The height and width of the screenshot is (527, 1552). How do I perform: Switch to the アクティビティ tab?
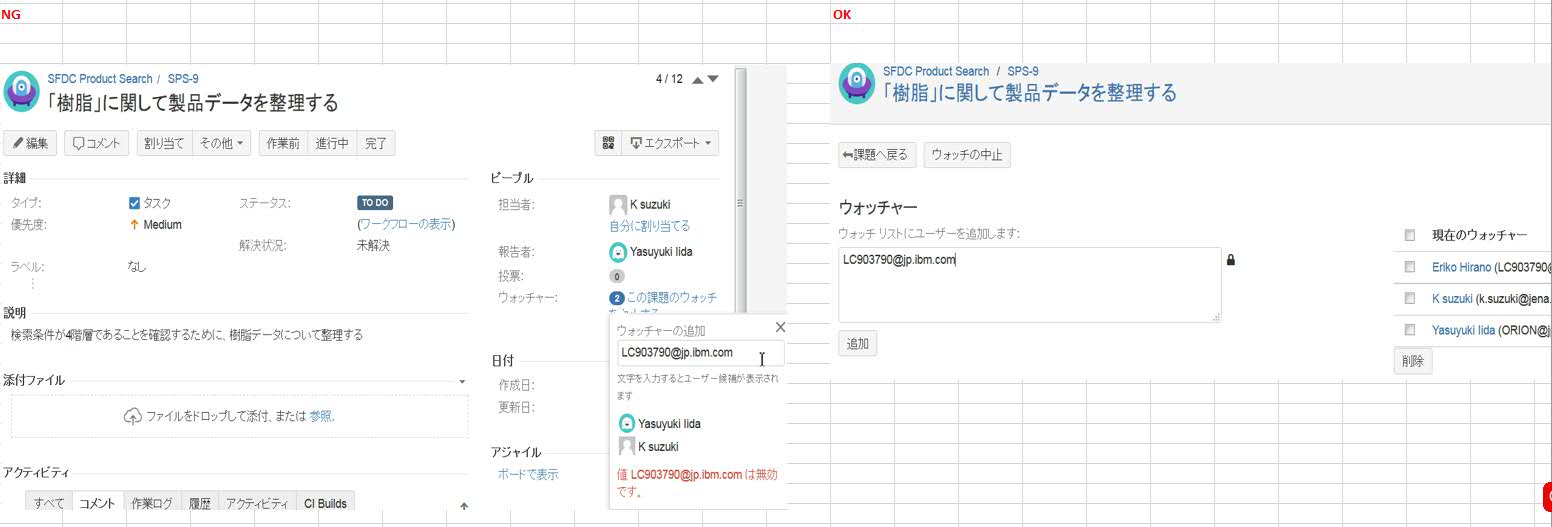[257, 503]
